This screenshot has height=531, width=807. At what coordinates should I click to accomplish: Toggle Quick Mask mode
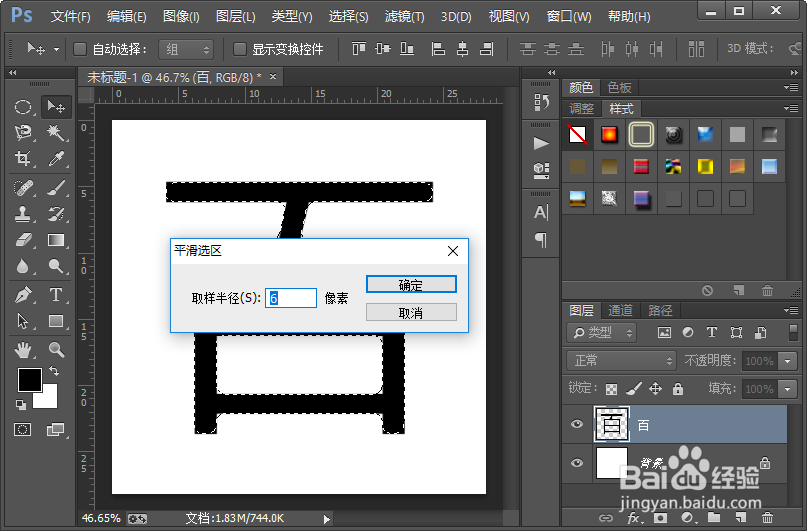point(23,429)
